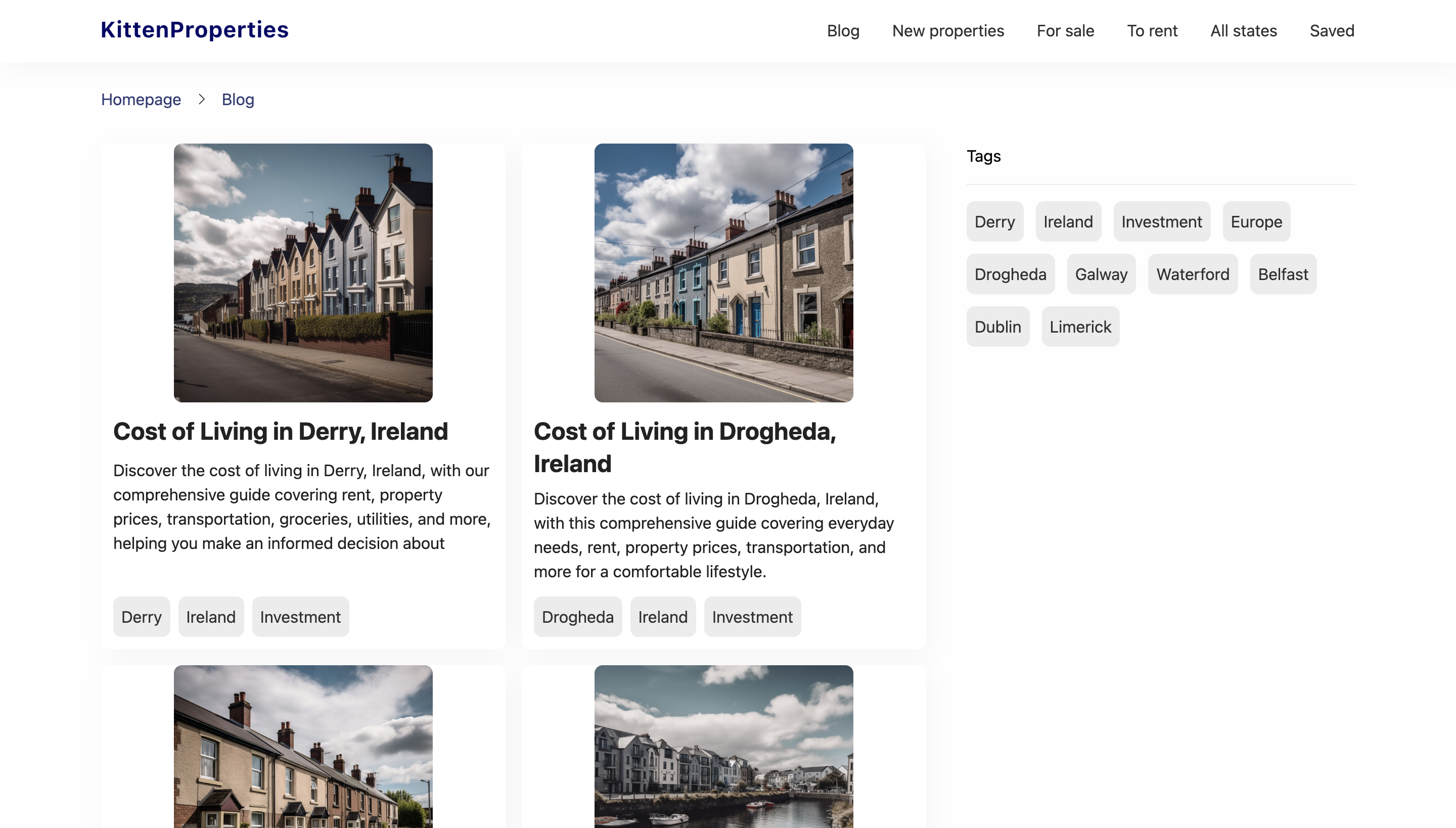Open the Blog menu item in header

[x=843, y=31]
